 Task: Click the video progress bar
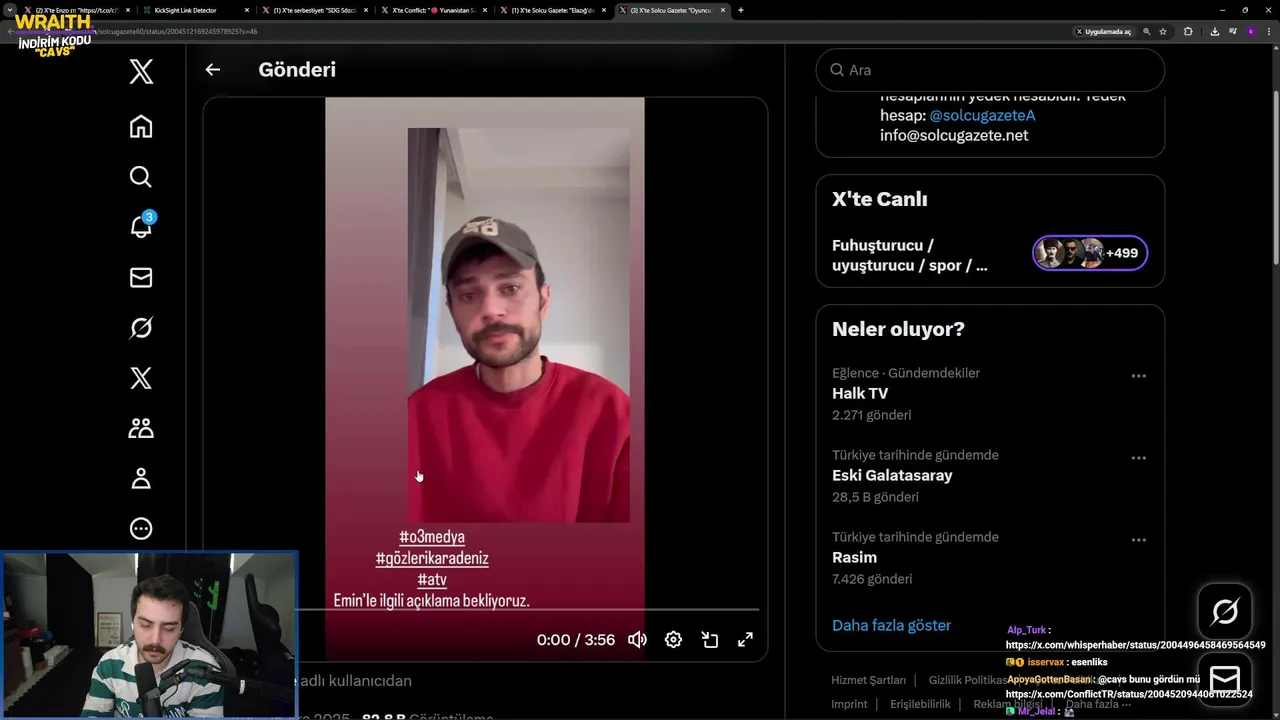click(x=528, y=609)
